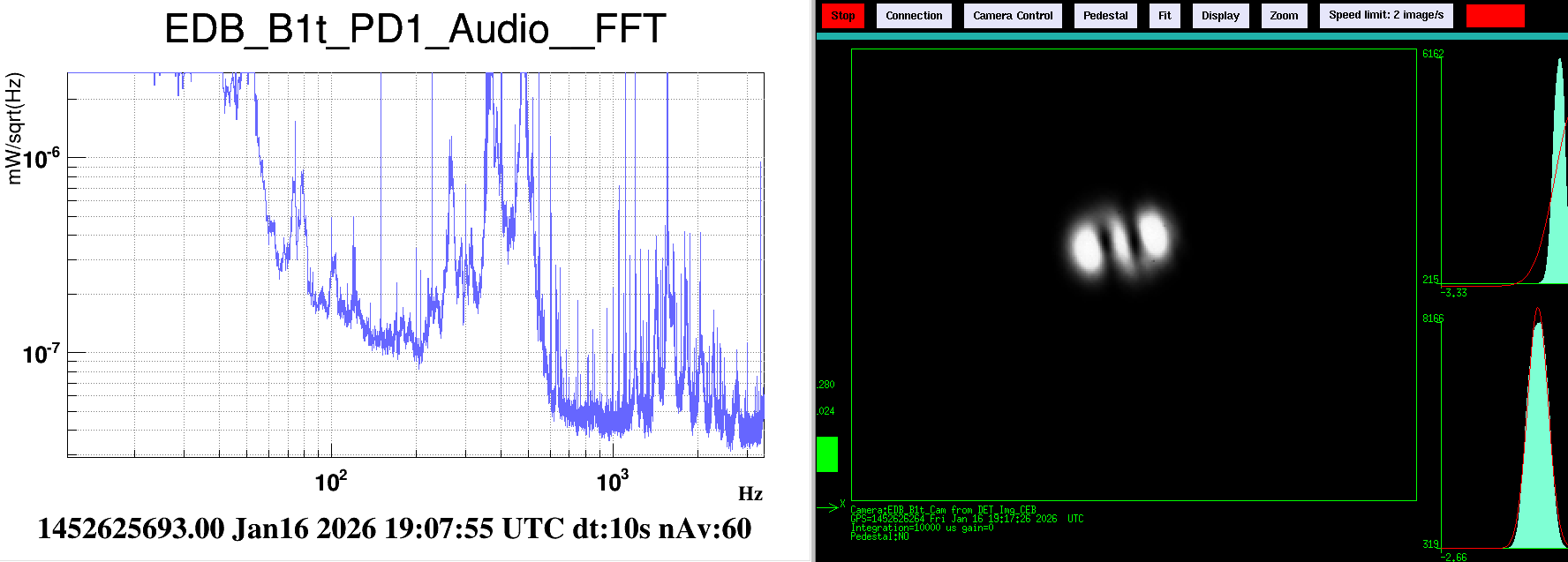Expand the Display settings dropdown
Viewport: 1568px width, 562px height.
tap(1220, 16)
